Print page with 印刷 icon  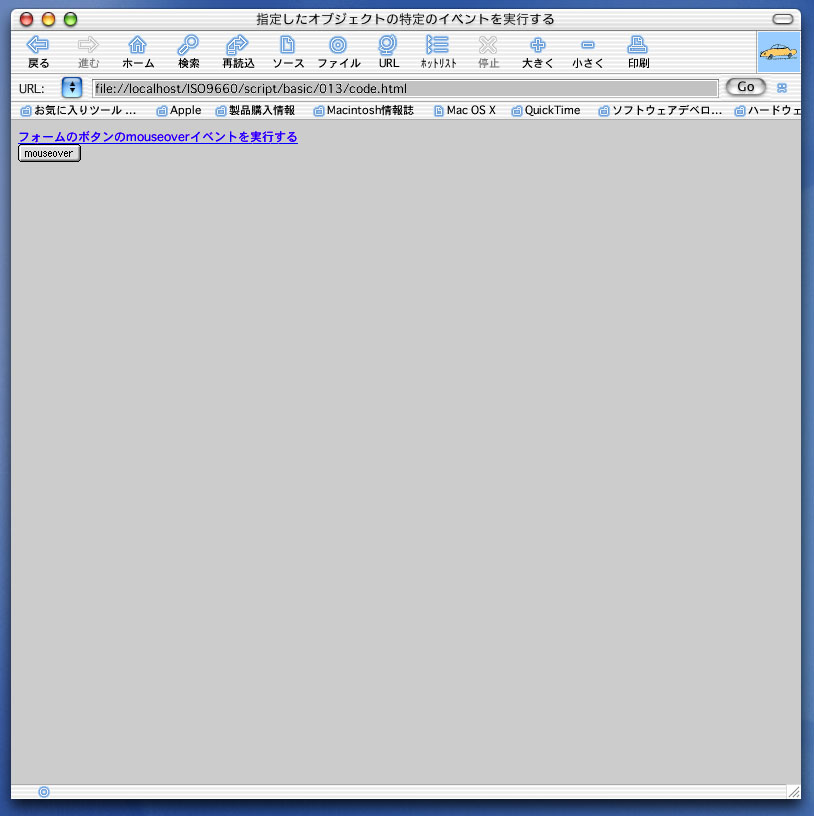[x=638, y=45]
